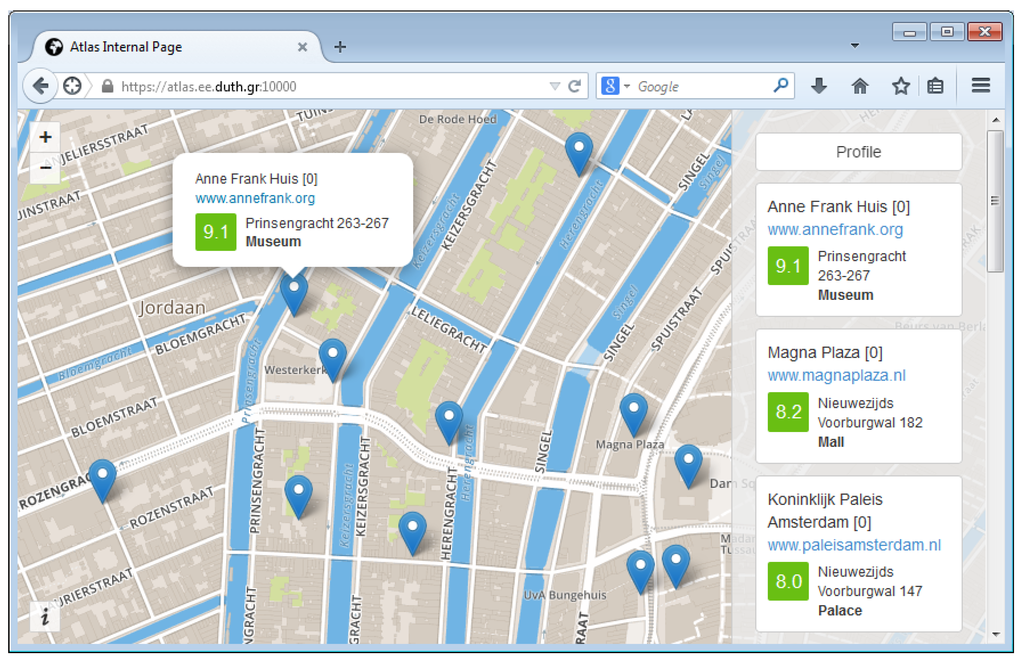This screenshot has height=661, width=1024.
Task: Bookmark this page with star icon
Action: tap(901, 86)
